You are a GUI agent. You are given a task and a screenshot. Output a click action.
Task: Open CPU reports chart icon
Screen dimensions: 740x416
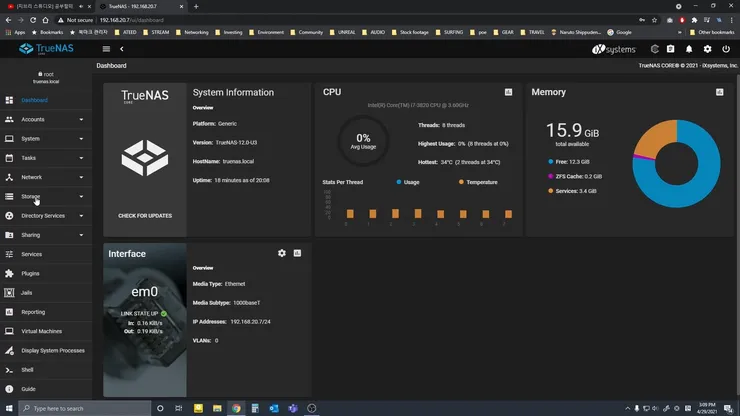508,92
